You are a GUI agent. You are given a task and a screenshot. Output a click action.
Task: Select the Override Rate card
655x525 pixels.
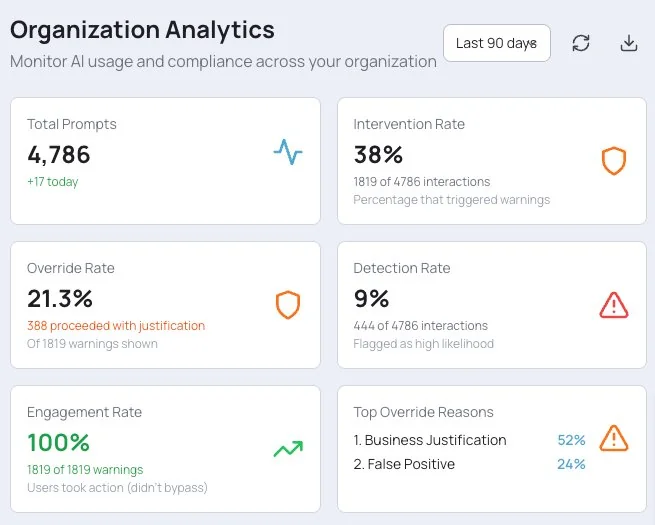[165, 305]
